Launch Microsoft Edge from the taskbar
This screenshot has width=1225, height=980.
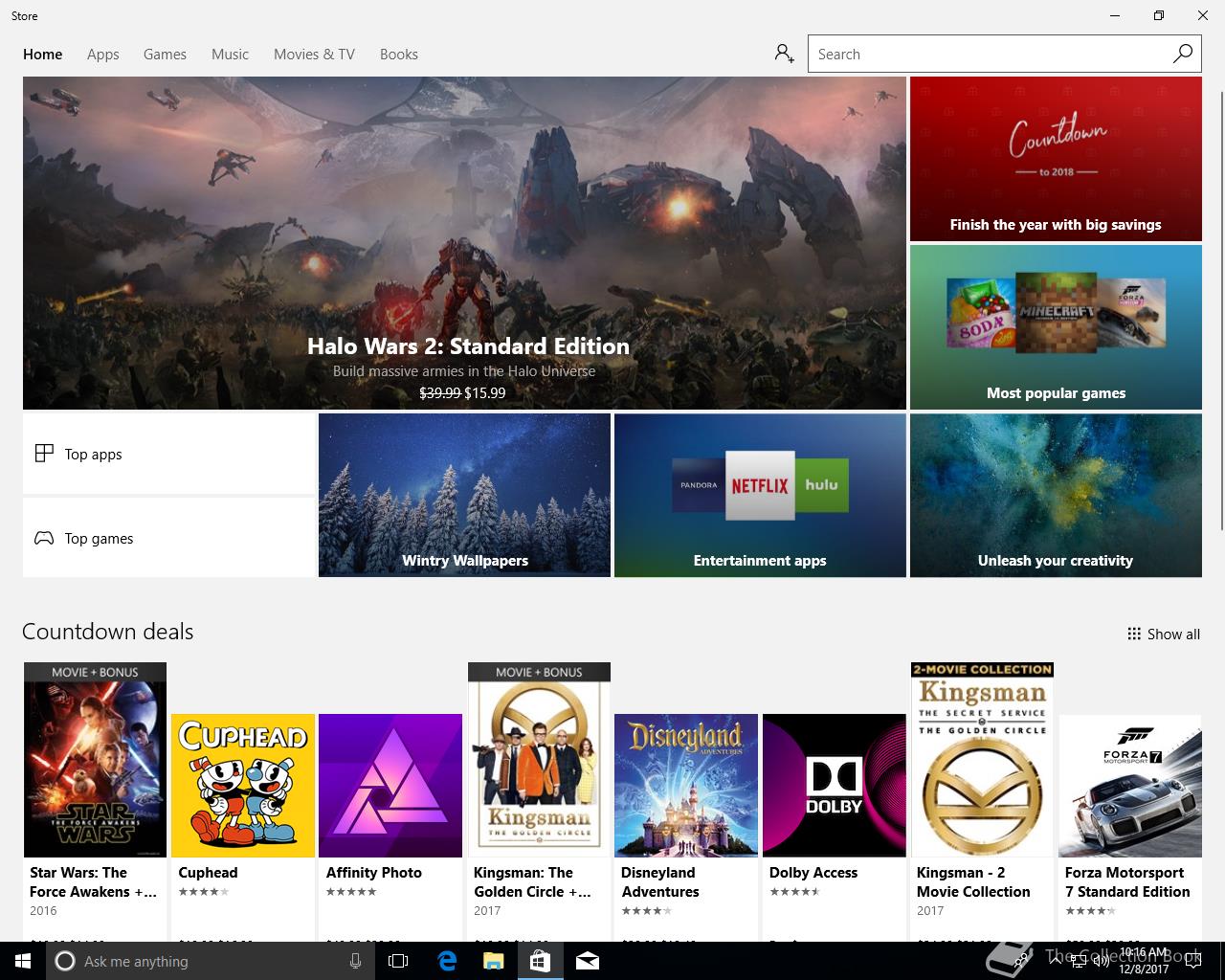[x=446, y=961]
